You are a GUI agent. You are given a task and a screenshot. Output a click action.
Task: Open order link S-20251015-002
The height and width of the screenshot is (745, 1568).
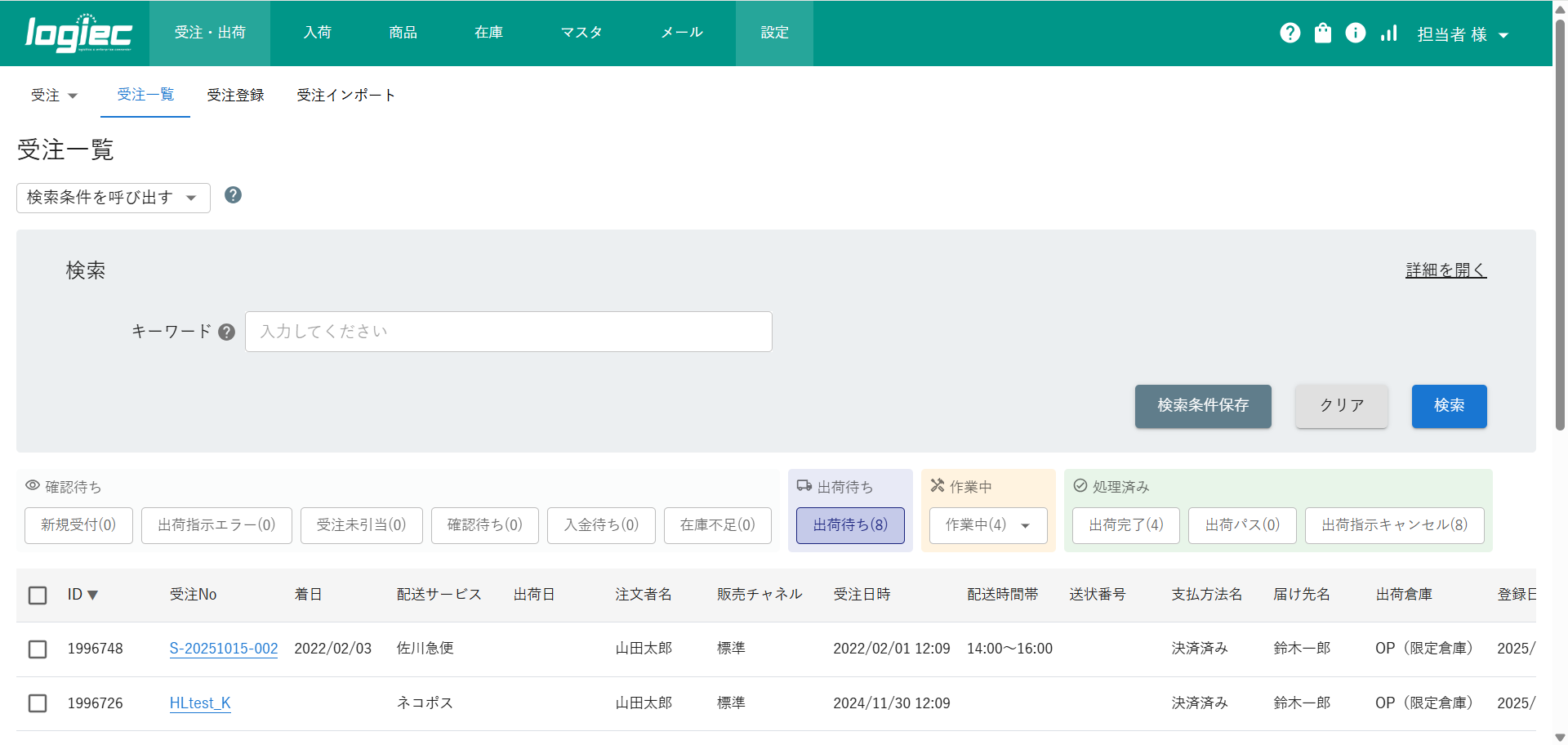[224, 649]
